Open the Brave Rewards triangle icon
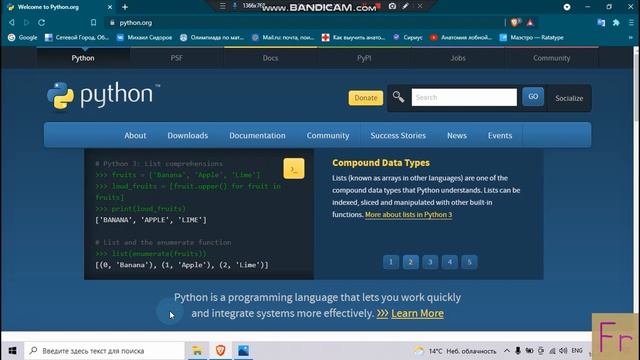 [530, 22]
